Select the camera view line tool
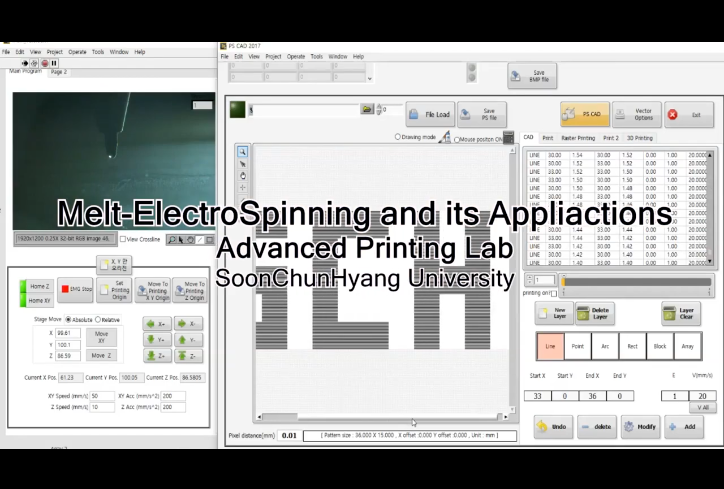The width and height of the screenshot is (724, 489). [x=200, y=240]
